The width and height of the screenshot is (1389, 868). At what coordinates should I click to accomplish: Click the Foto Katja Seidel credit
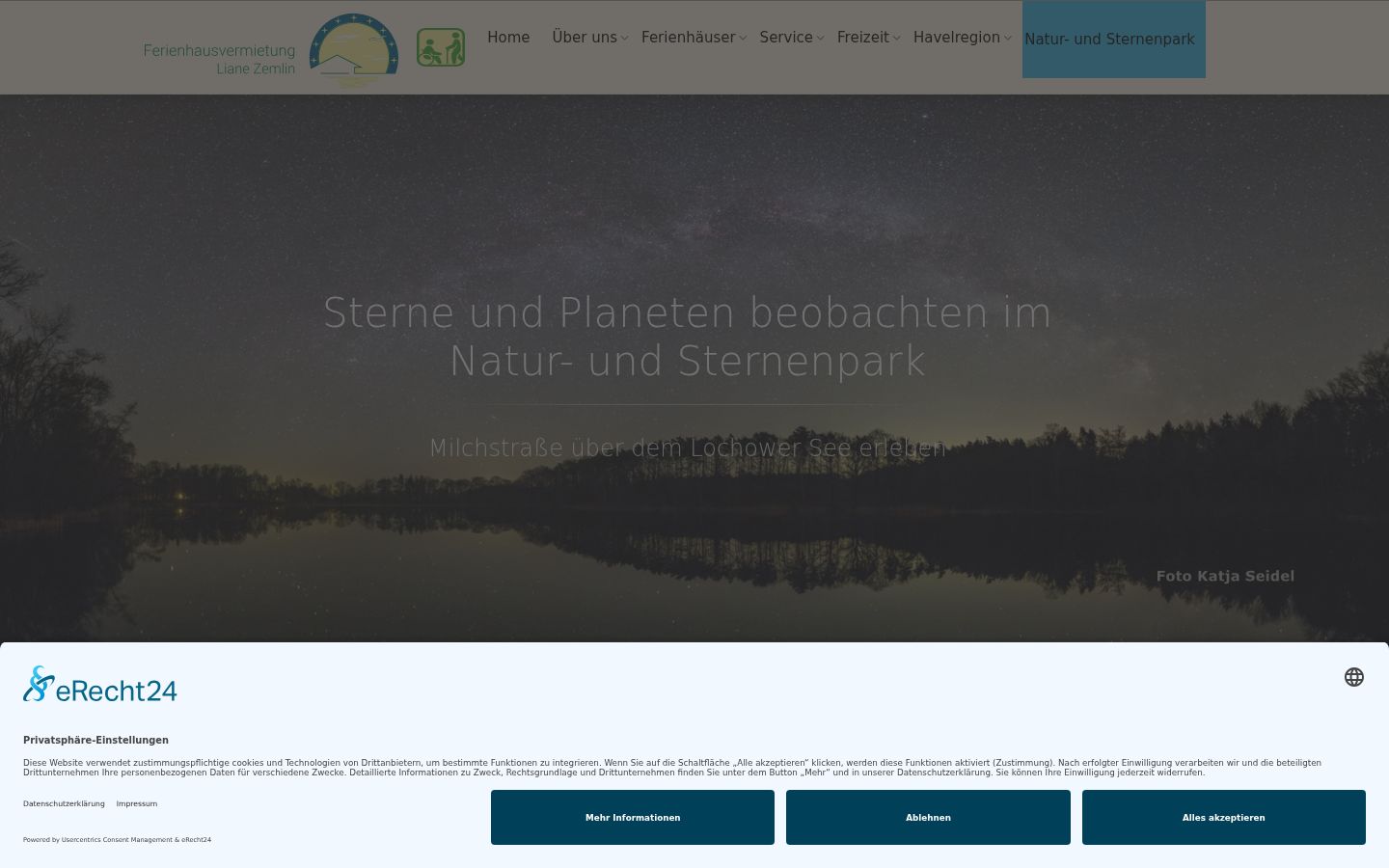pyautogui.click(x=1225, y=576)
